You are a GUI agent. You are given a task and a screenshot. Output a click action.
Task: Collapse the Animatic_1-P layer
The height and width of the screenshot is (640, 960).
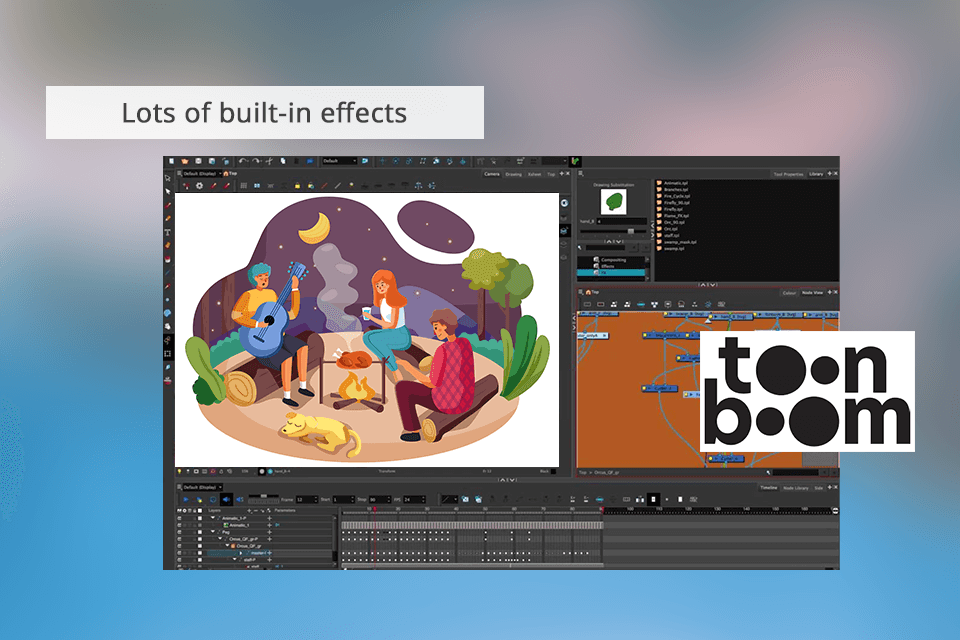tap(213, 518)
